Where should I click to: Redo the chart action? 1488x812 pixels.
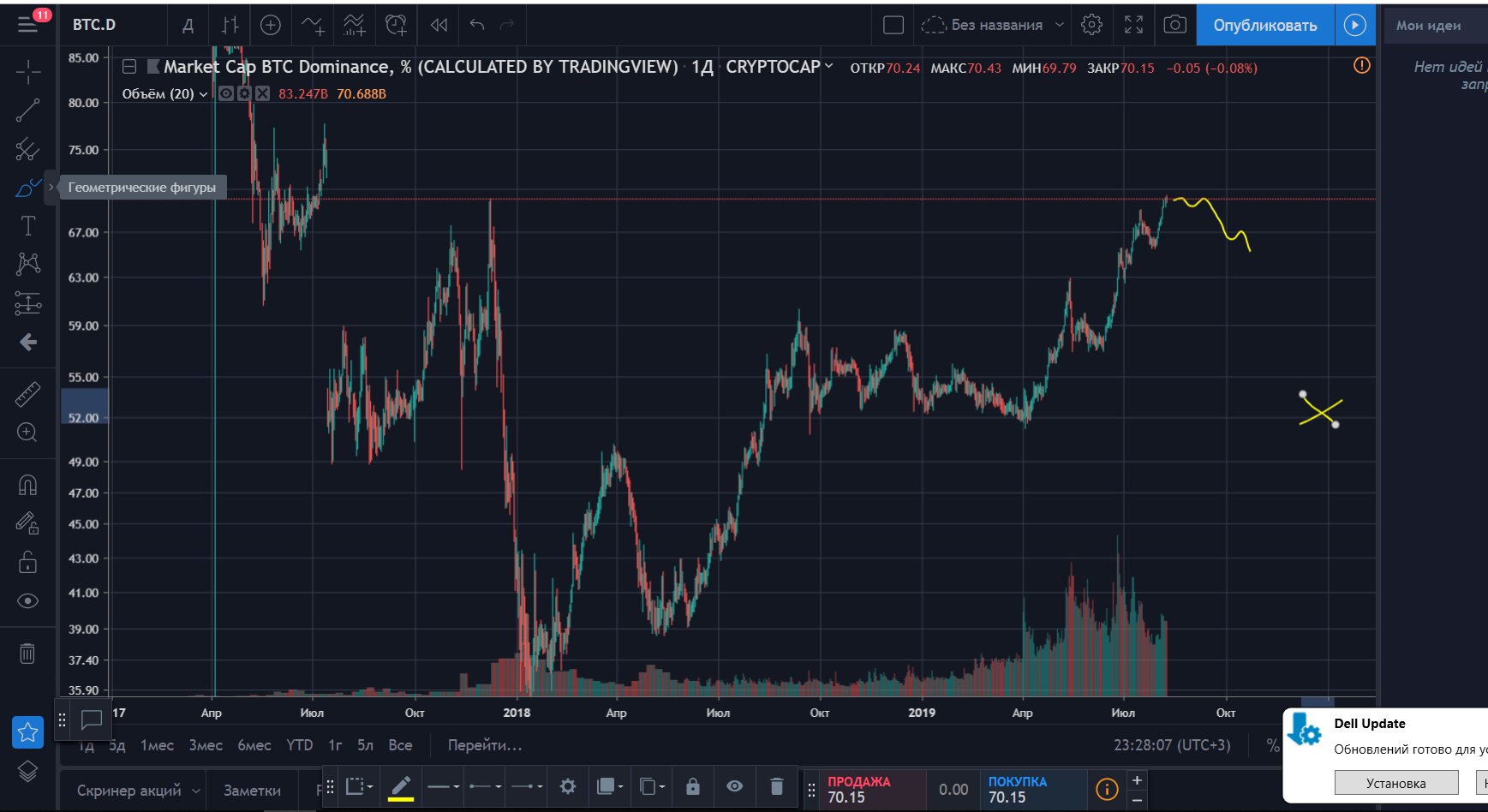pos(507,26)
